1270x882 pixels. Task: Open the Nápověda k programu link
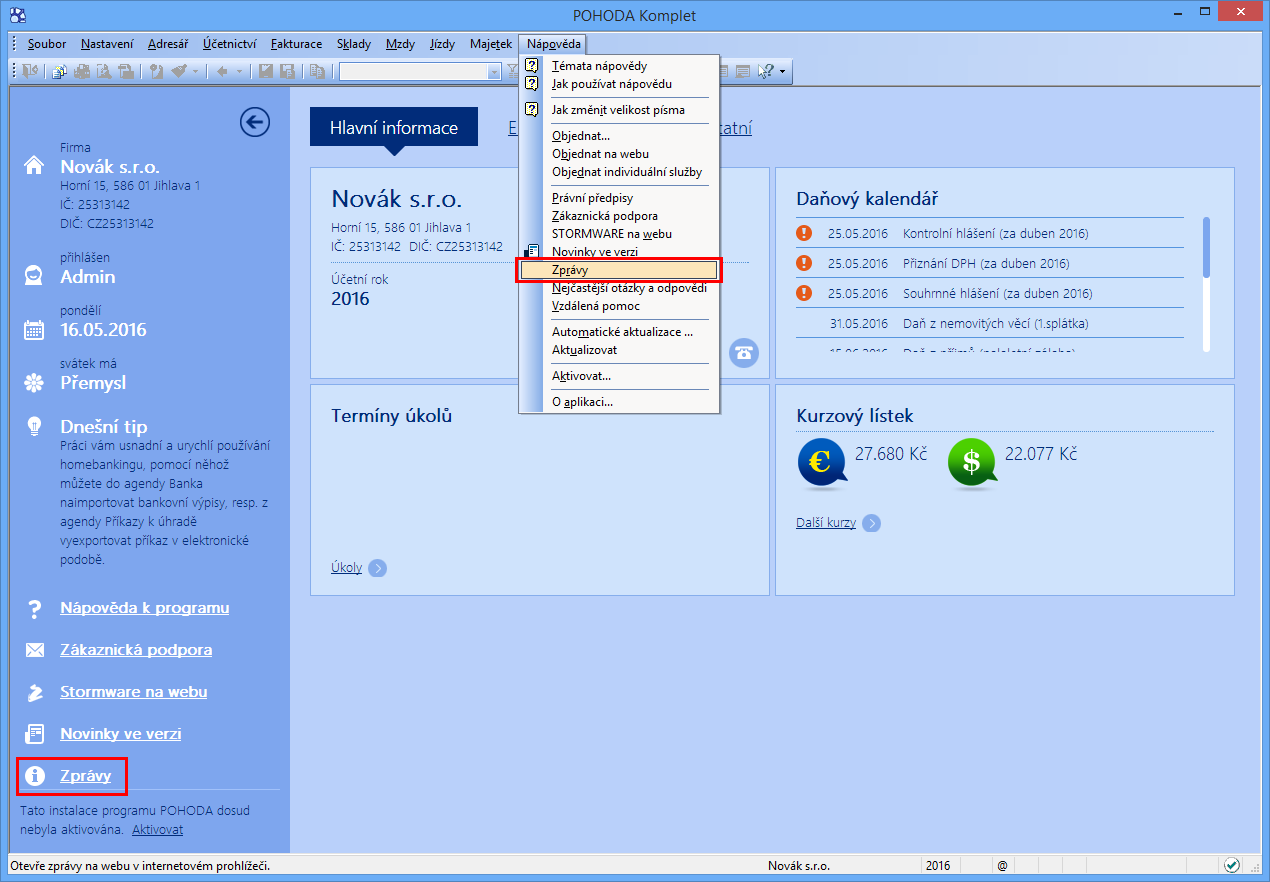click(x=144, y=608)
